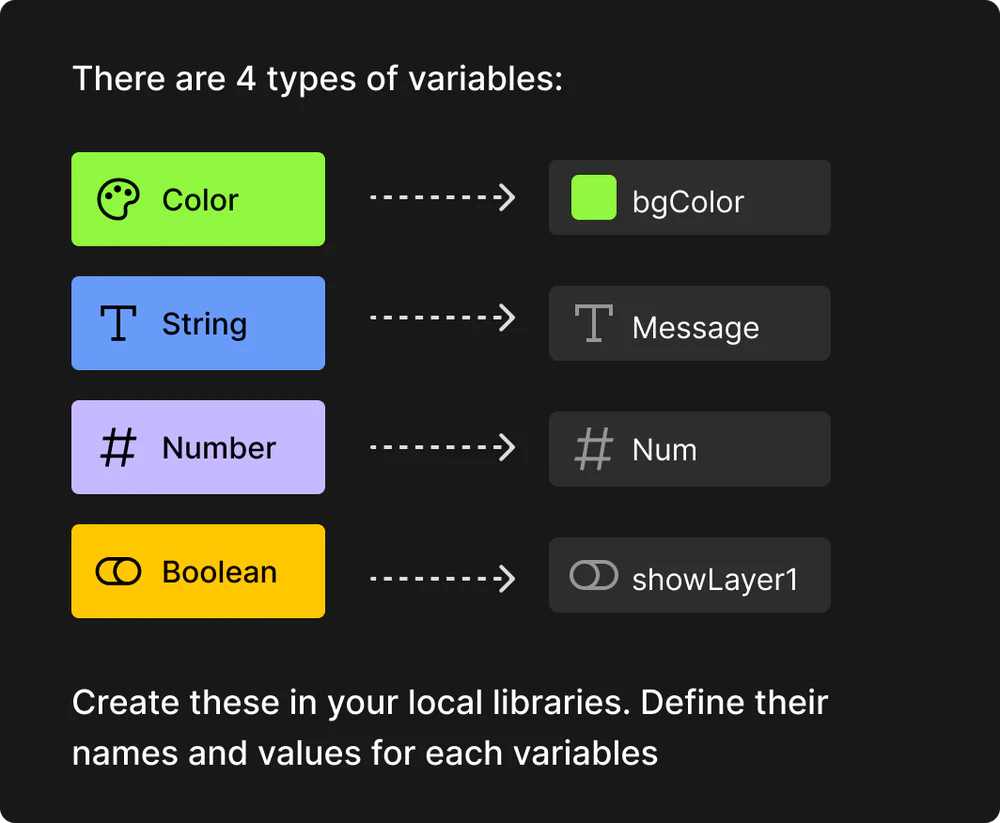Click the palette icon on Color label
The width and height of the screenshot is (1000, 823).
(118, 199)
